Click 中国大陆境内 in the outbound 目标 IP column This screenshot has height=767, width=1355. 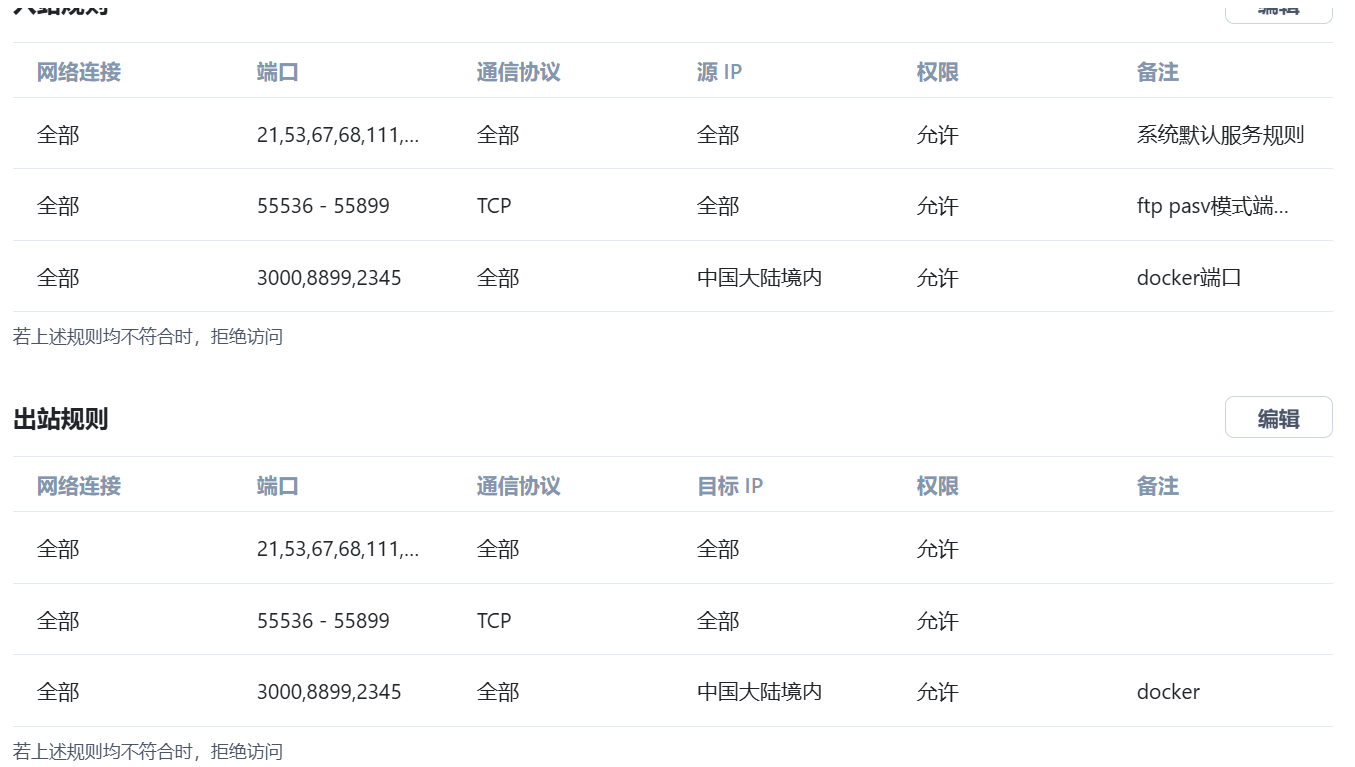pyautogui.click(x=759, y=692)
